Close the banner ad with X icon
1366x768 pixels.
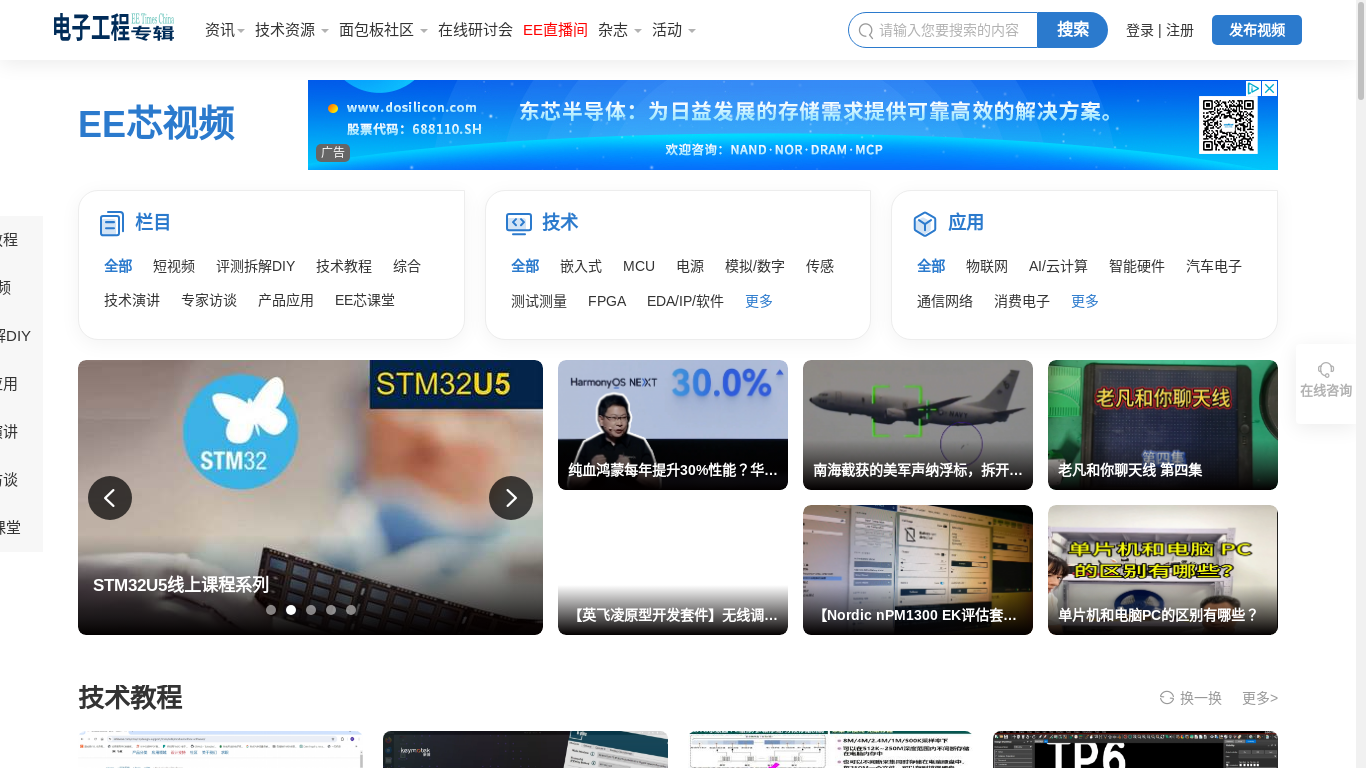tap(1270, 88)
